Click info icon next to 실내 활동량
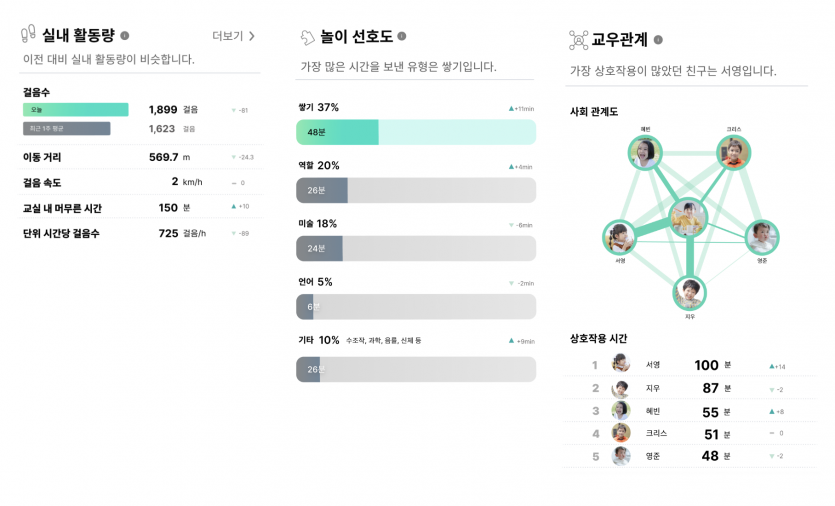 tap(125, 36)
